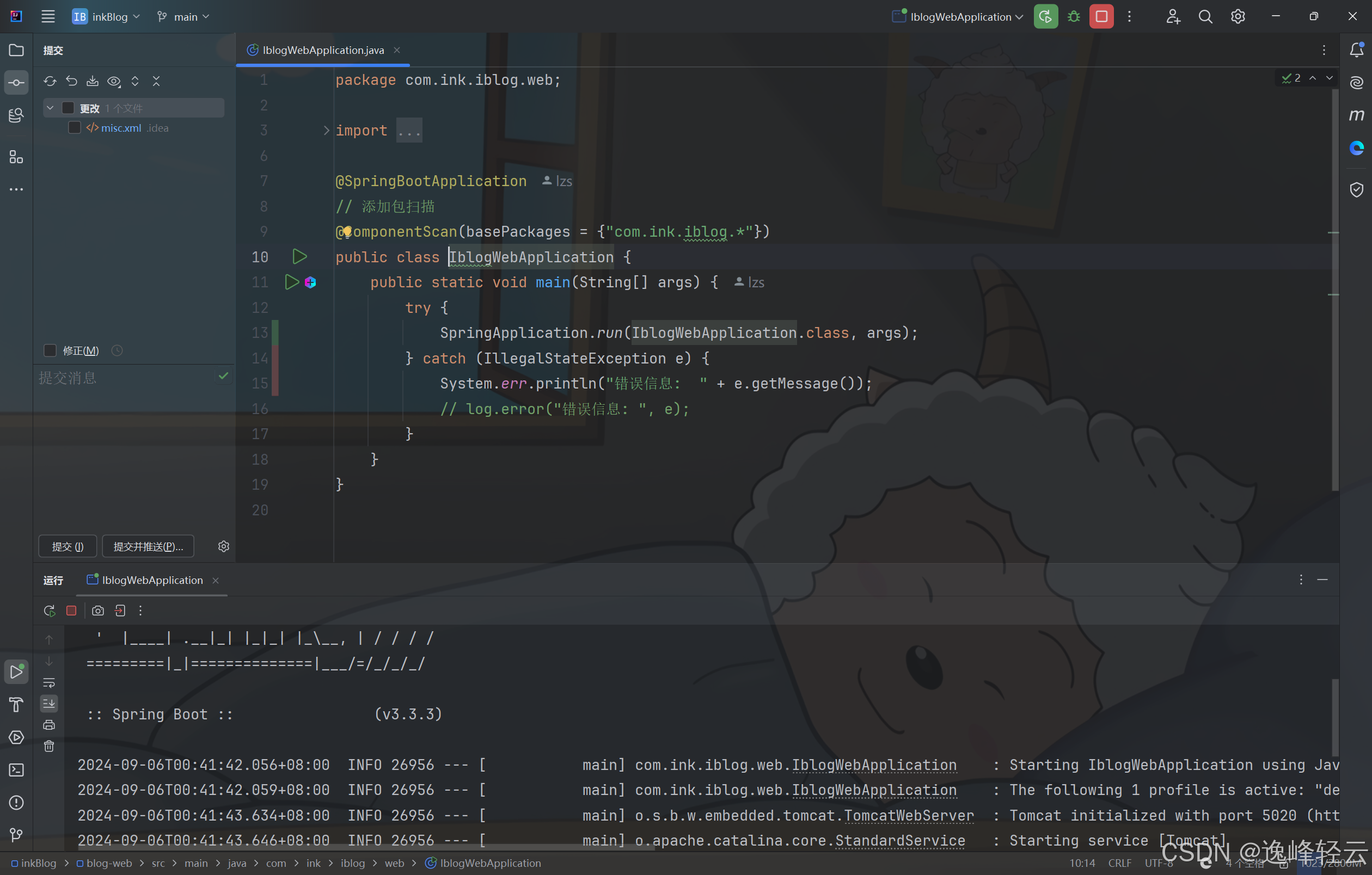Screen dimensions: 1372x875
Task: Open the Maven tool window
Action: [x=1357, y=115]
